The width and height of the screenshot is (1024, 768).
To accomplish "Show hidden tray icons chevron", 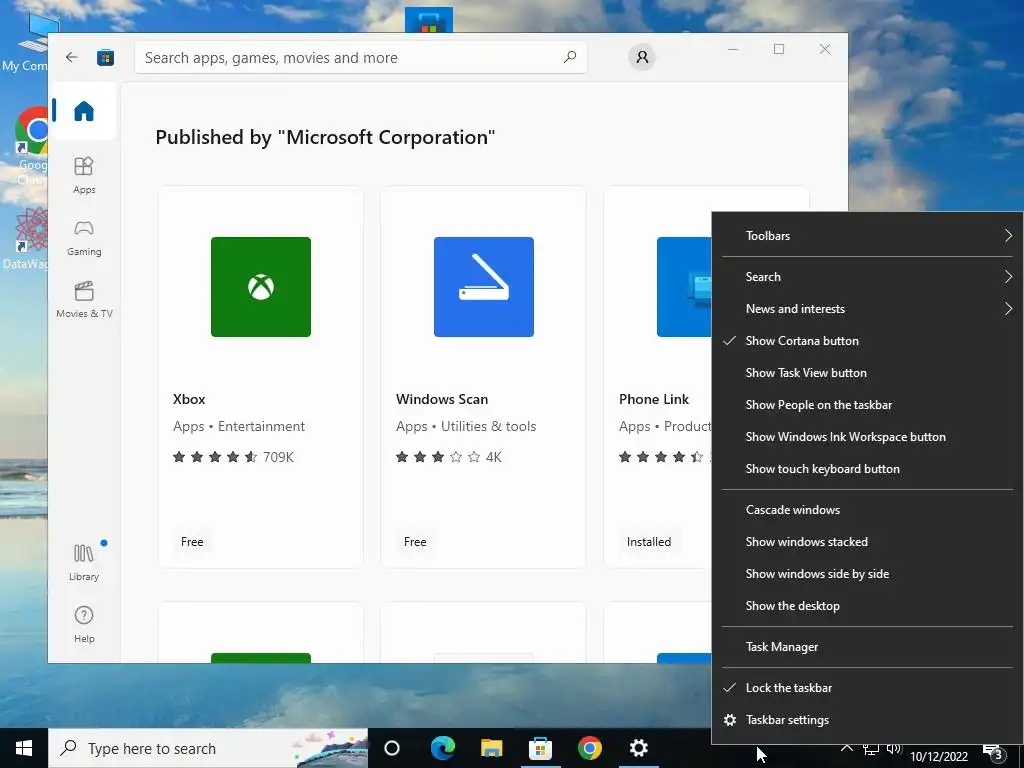I will [846, 748].
